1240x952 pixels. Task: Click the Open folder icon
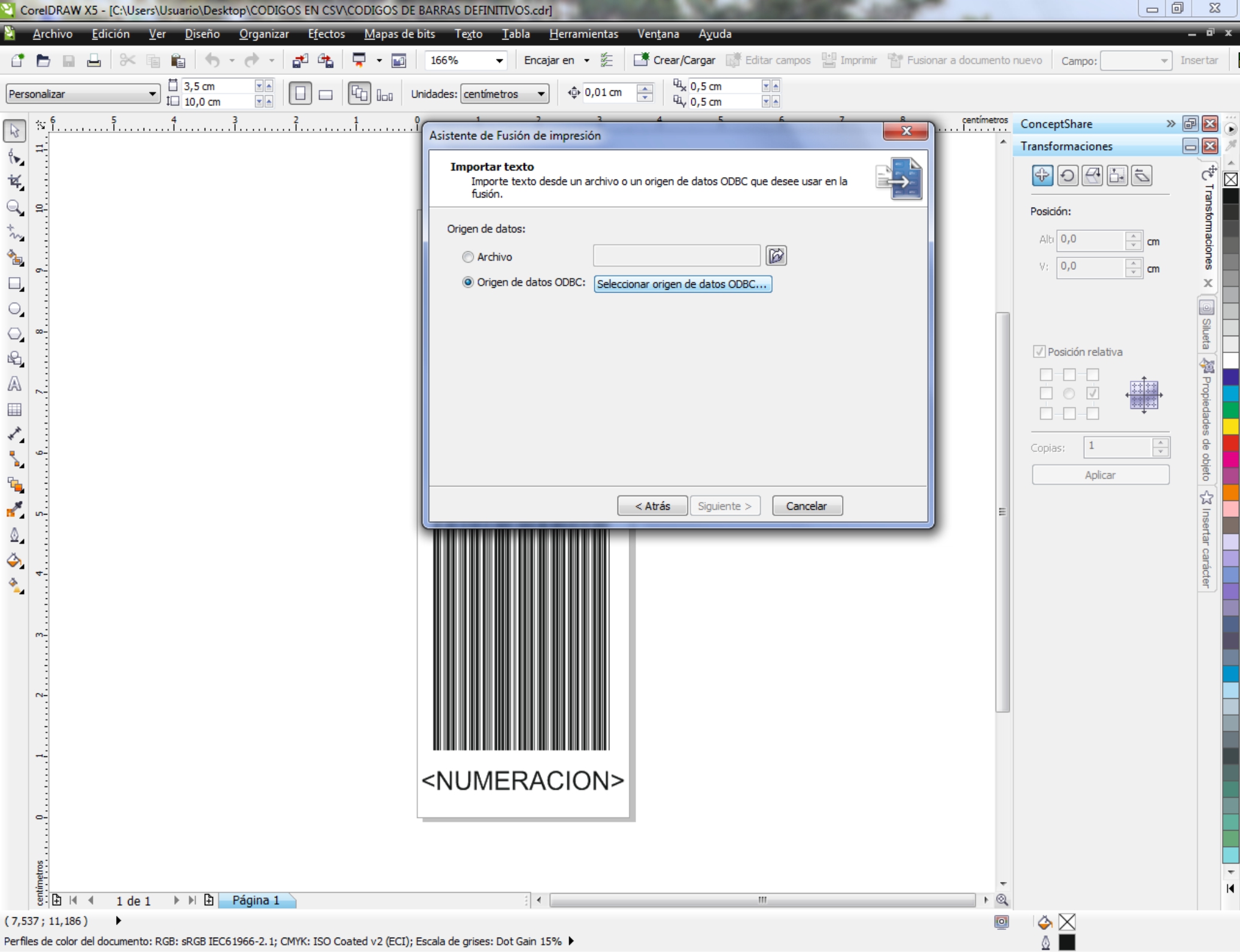point(42,60)
